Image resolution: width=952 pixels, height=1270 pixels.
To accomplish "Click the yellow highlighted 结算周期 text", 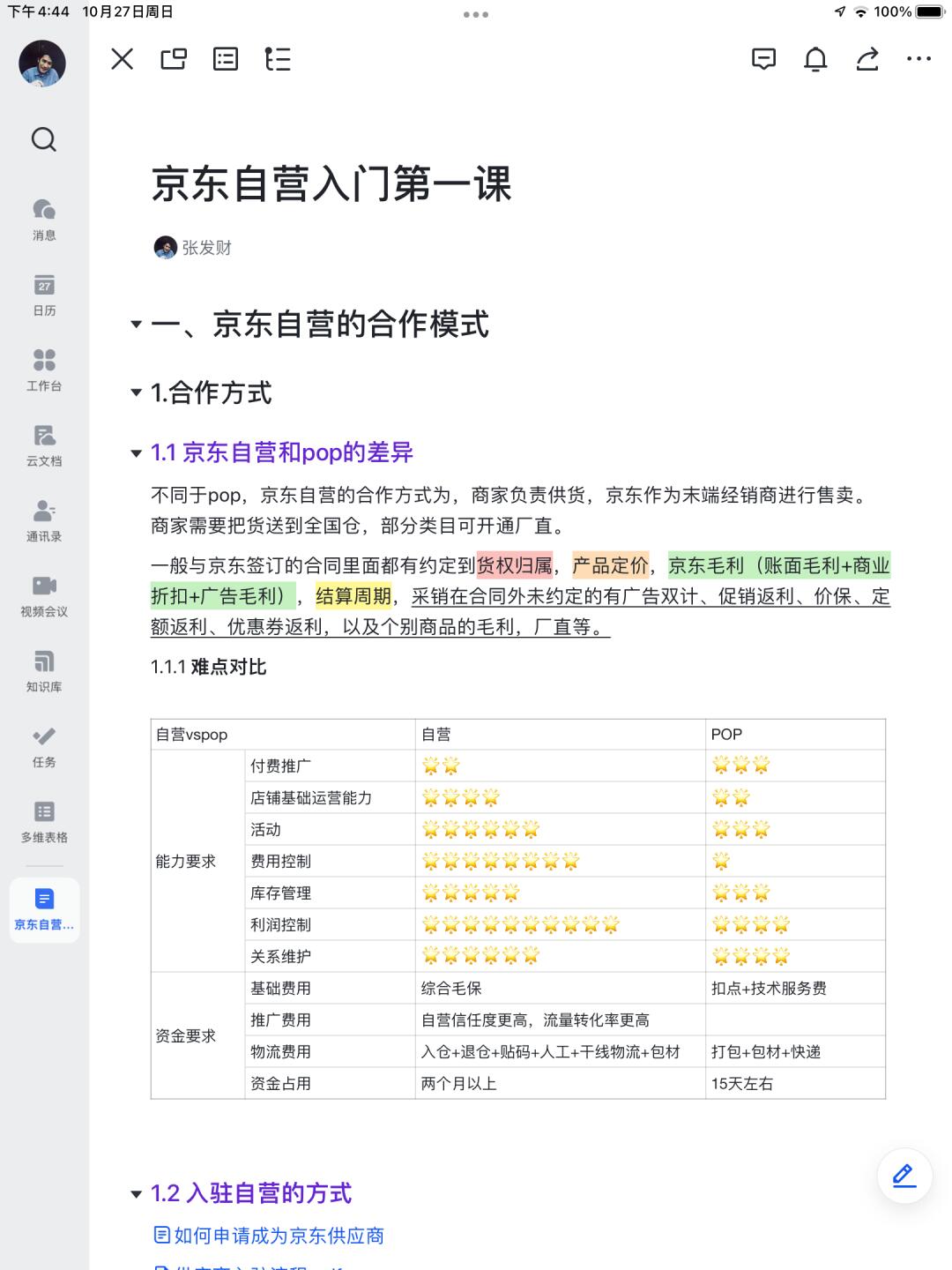I will 353,596.
